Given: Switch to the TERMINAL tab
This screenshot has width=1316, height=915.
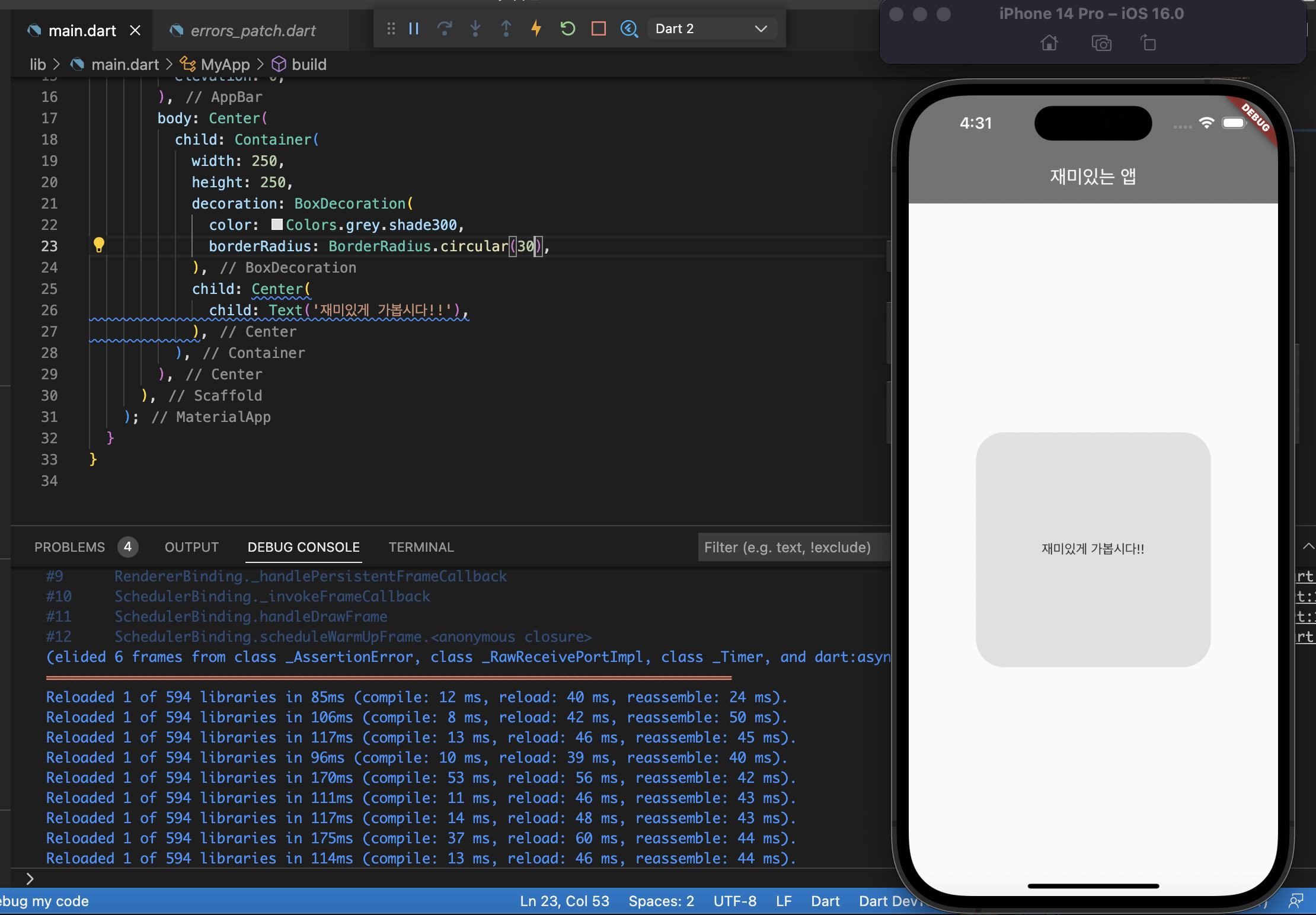Looking at the screenshot, I should click(421, 547).
